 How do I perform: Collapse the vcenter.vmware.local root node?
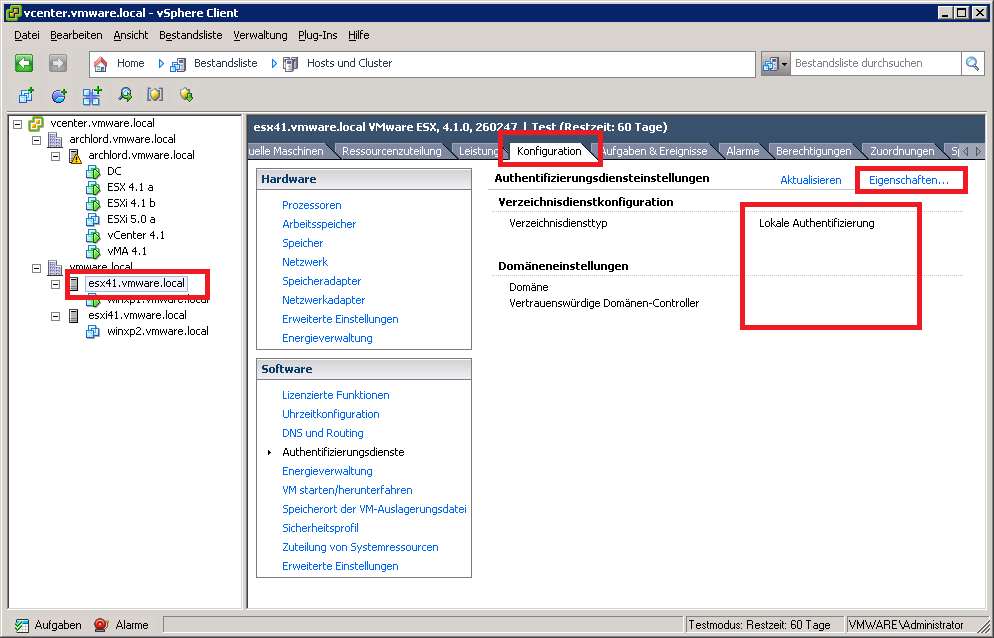point(18,123)
